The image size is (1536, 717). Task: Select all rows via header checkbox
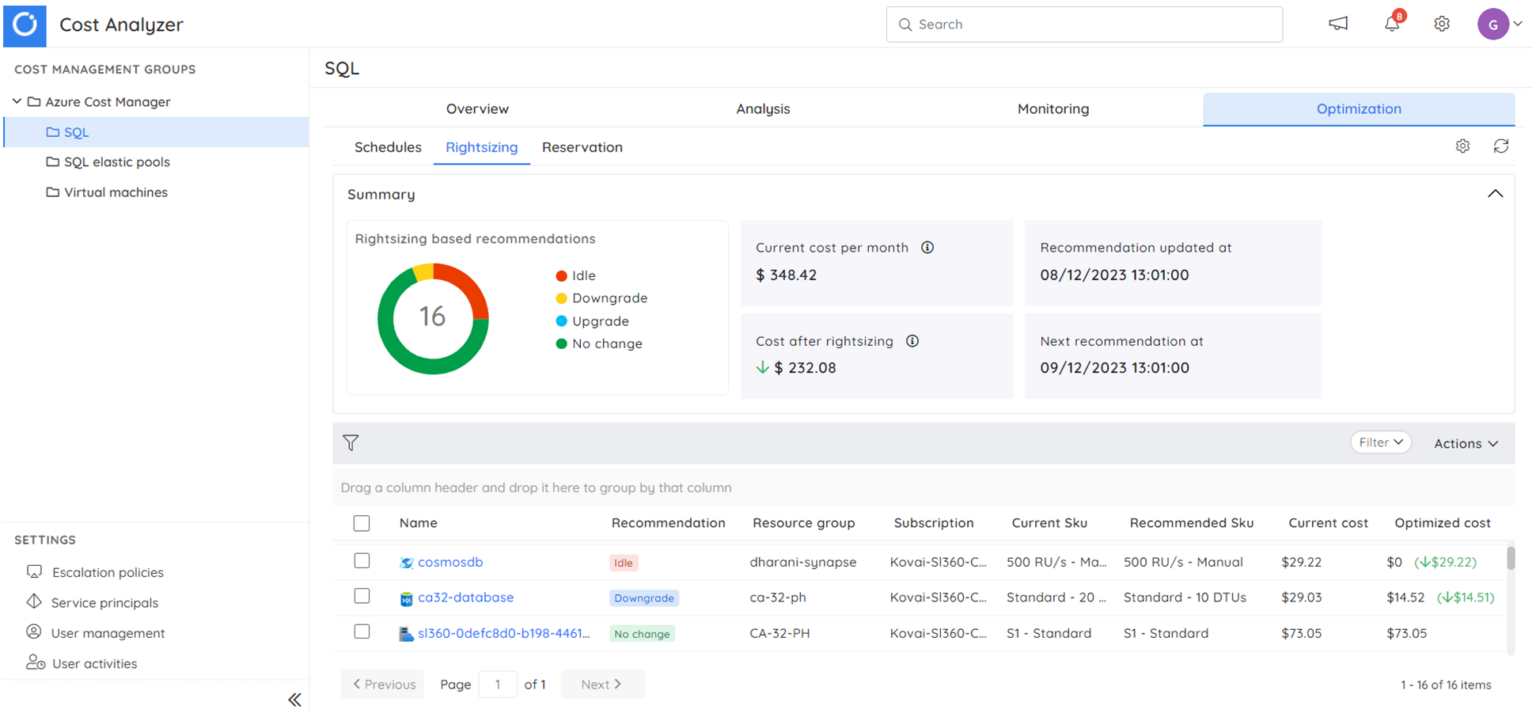361,522
